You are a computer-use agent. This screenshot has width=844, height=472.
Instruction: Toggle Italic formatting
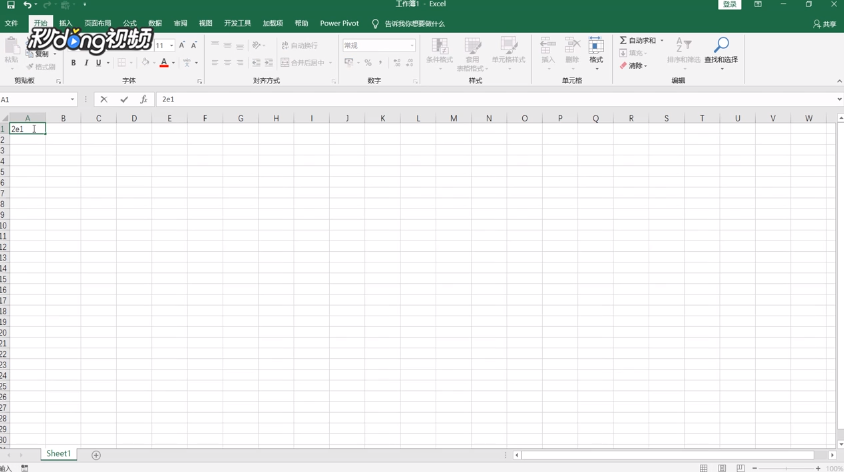(86, 63)
